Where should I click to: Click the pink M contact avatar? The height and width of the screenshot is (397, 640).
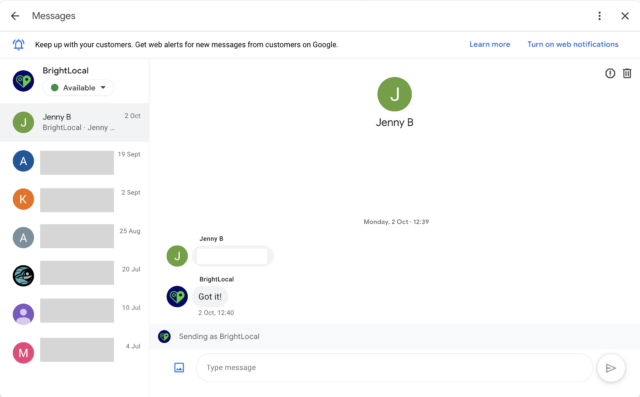click(x=23, y=353)
